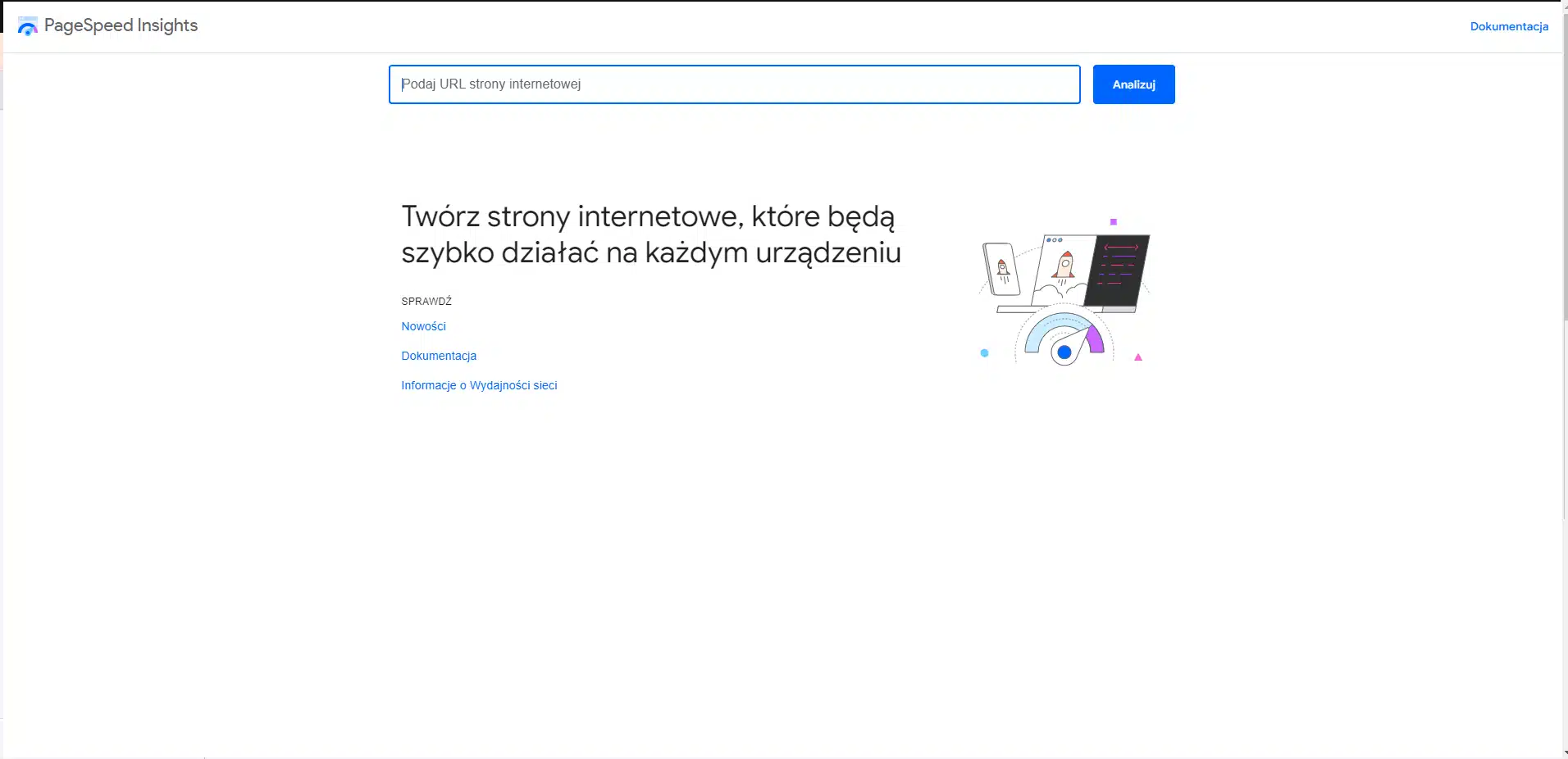Open the Nowości link
The width and height of the screenshot is (1568, 759).
click(423, 326)
